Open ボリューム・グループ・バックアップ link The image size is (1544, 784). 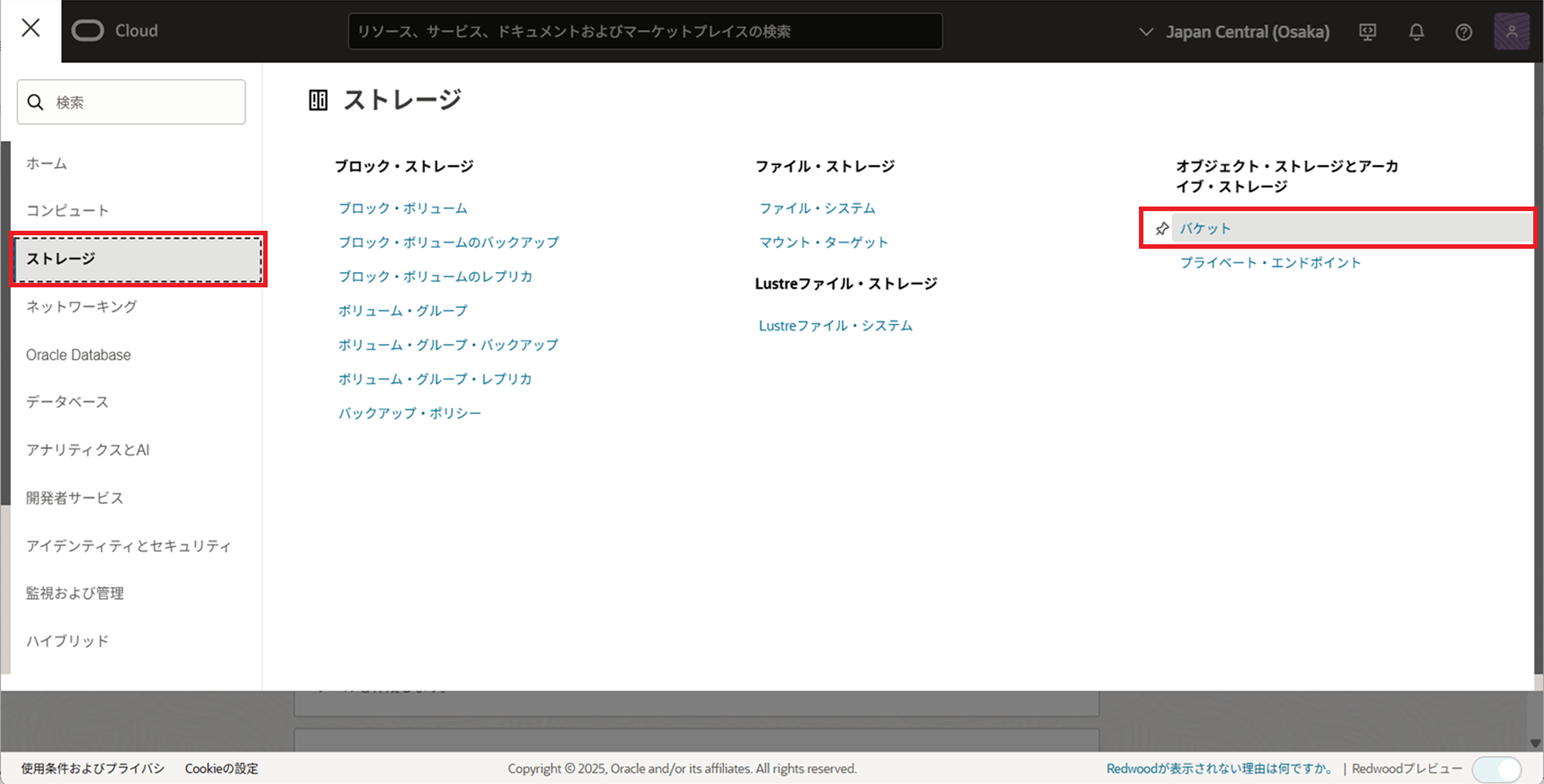point(448,345)
